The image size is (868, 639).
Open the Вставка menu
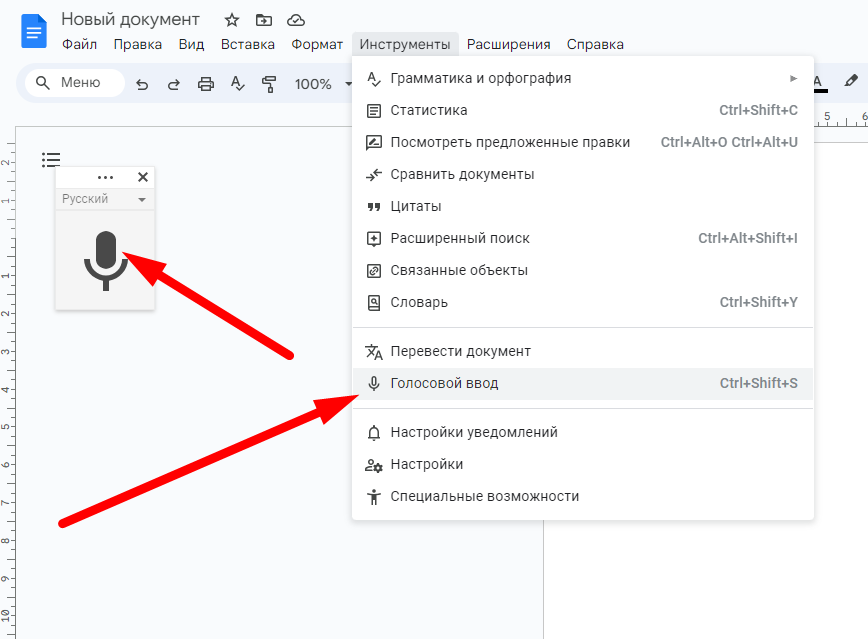247,44
